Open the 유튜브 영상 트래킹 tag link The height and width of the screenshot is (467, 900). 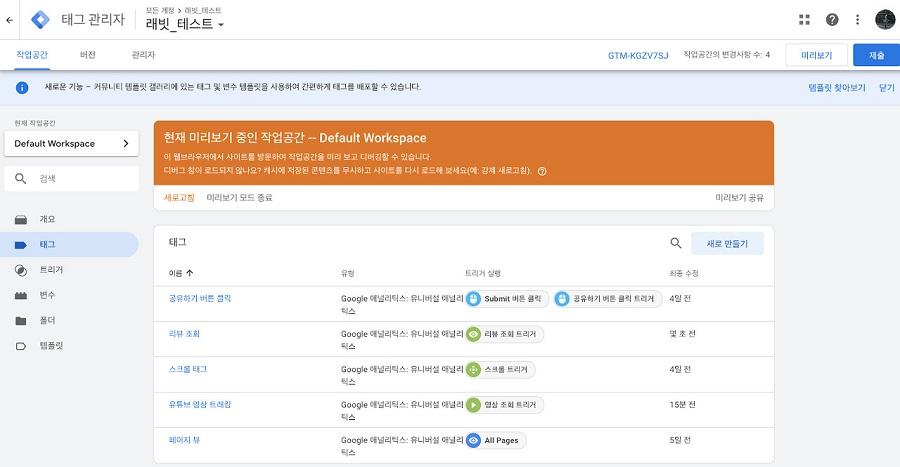(200, 404)
